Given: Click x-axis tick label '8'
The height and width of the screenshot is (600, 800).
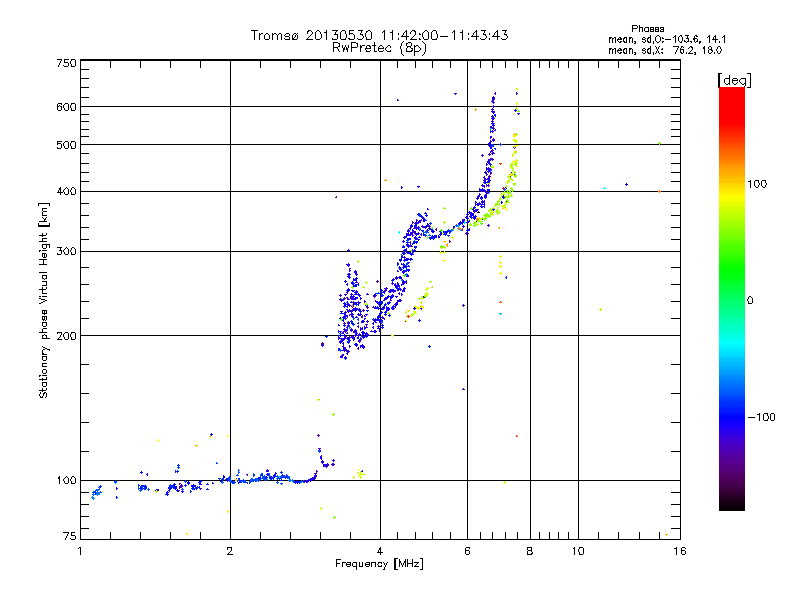Looking at the screenshot, I should pos(530,551).
